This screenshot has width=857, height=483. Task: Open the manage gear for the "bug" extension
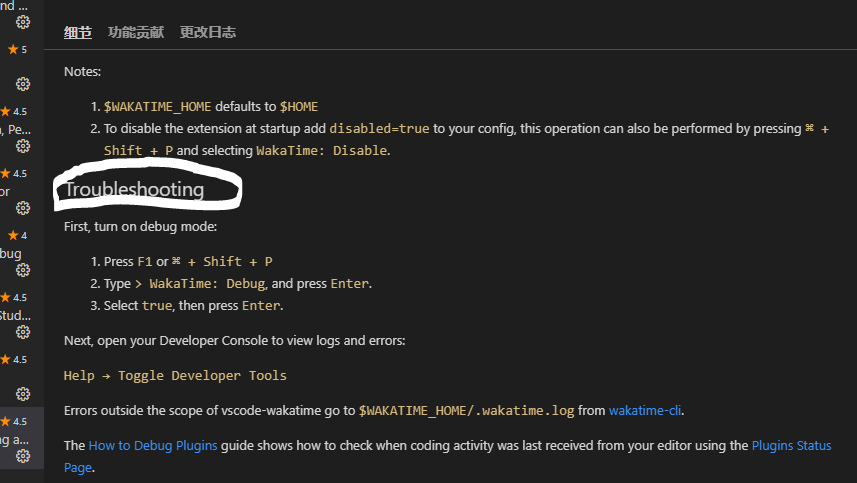[x=23, y=270]
